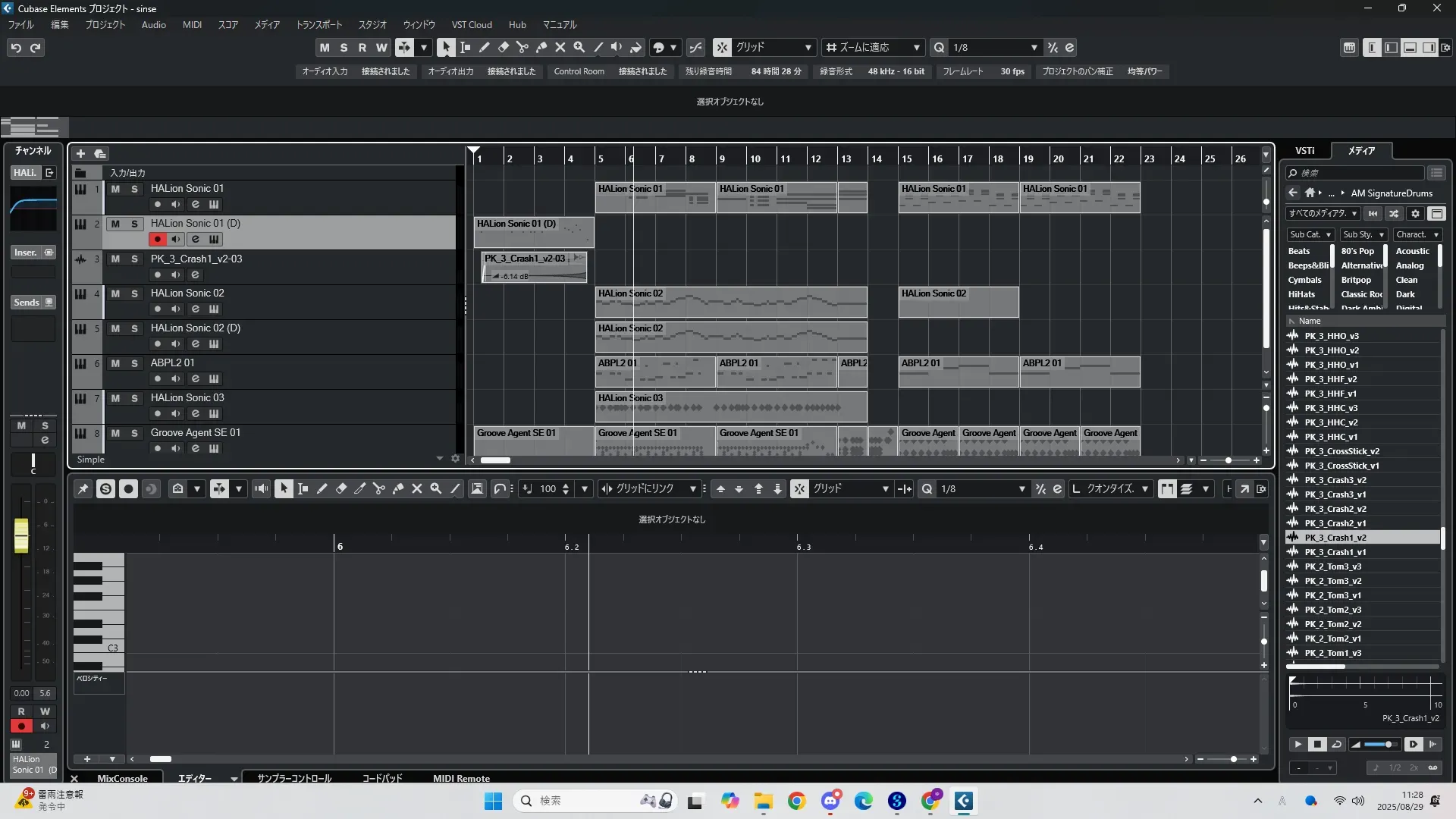Select the Zoom tool in top toolbar
Image resolution: width=1456 pixels, height=819 pixels.
(x=579, y=47)
